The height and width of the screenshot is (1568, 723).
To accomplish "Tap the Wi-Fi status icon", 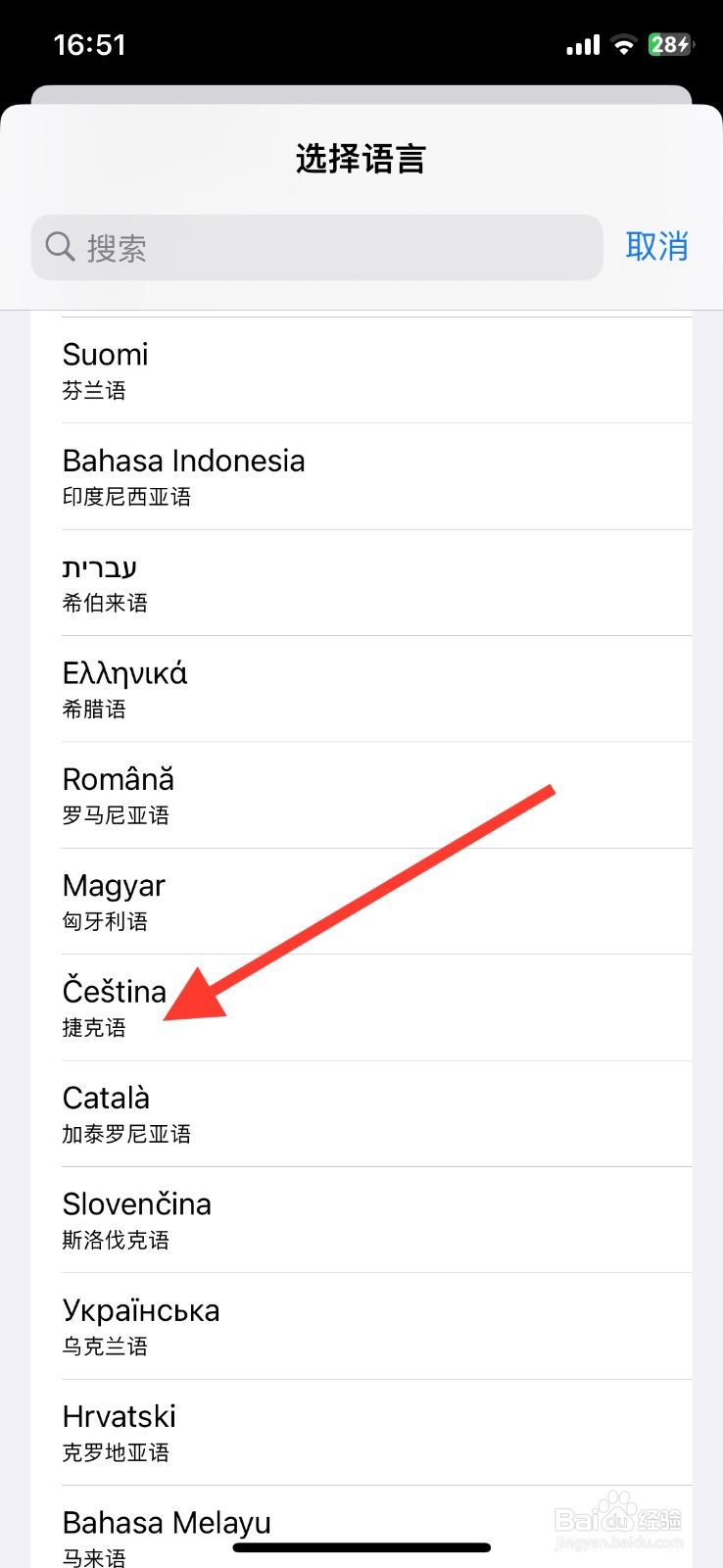I will [623, 45].
